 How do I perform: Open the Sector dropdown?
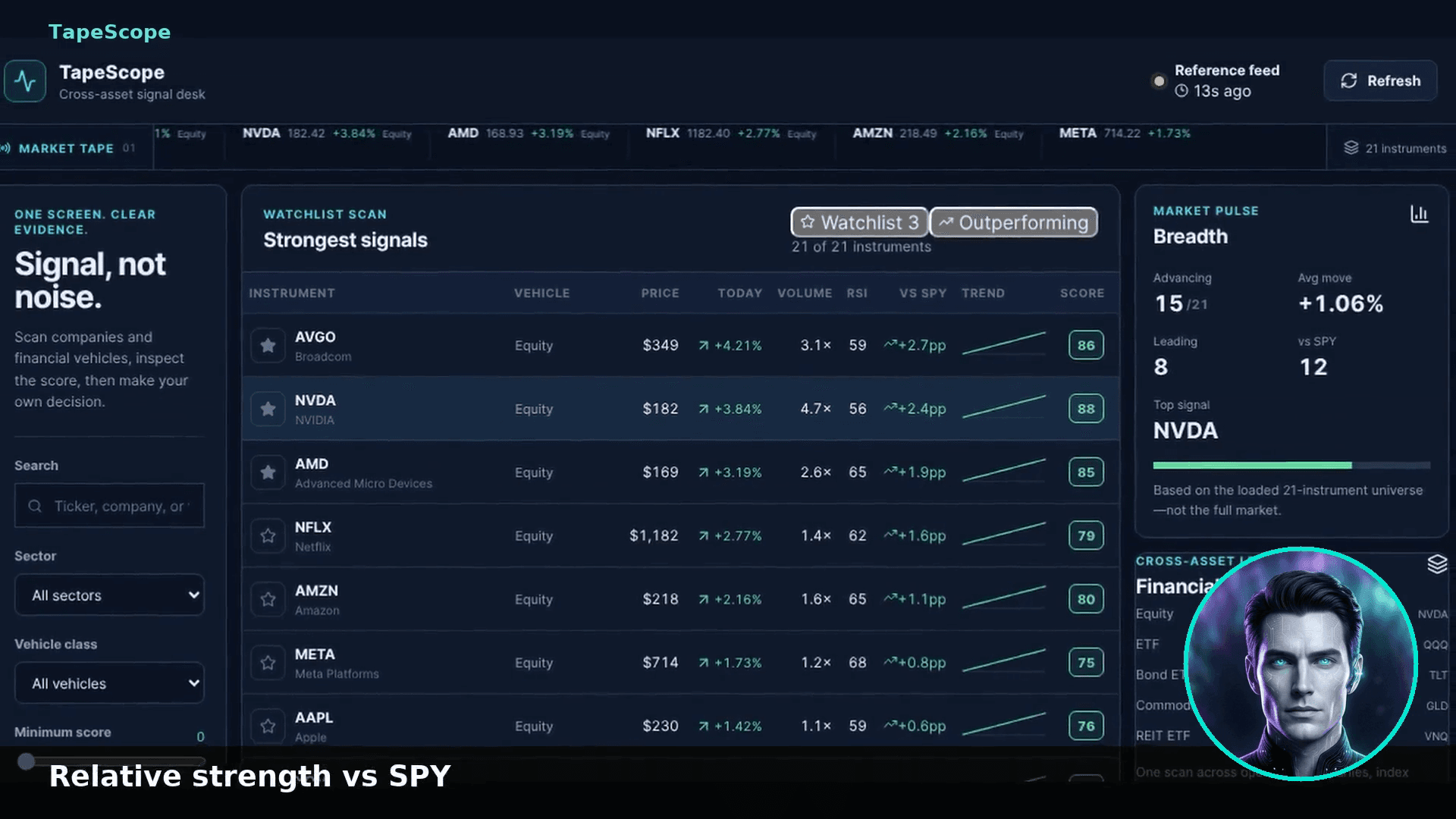point(109,595)
